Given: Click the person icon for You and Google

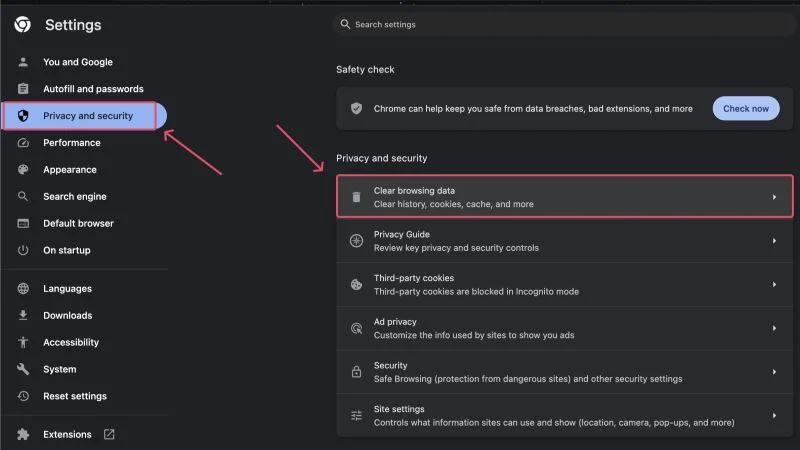Looking at the screenshot, I should (x=23, y=62).
